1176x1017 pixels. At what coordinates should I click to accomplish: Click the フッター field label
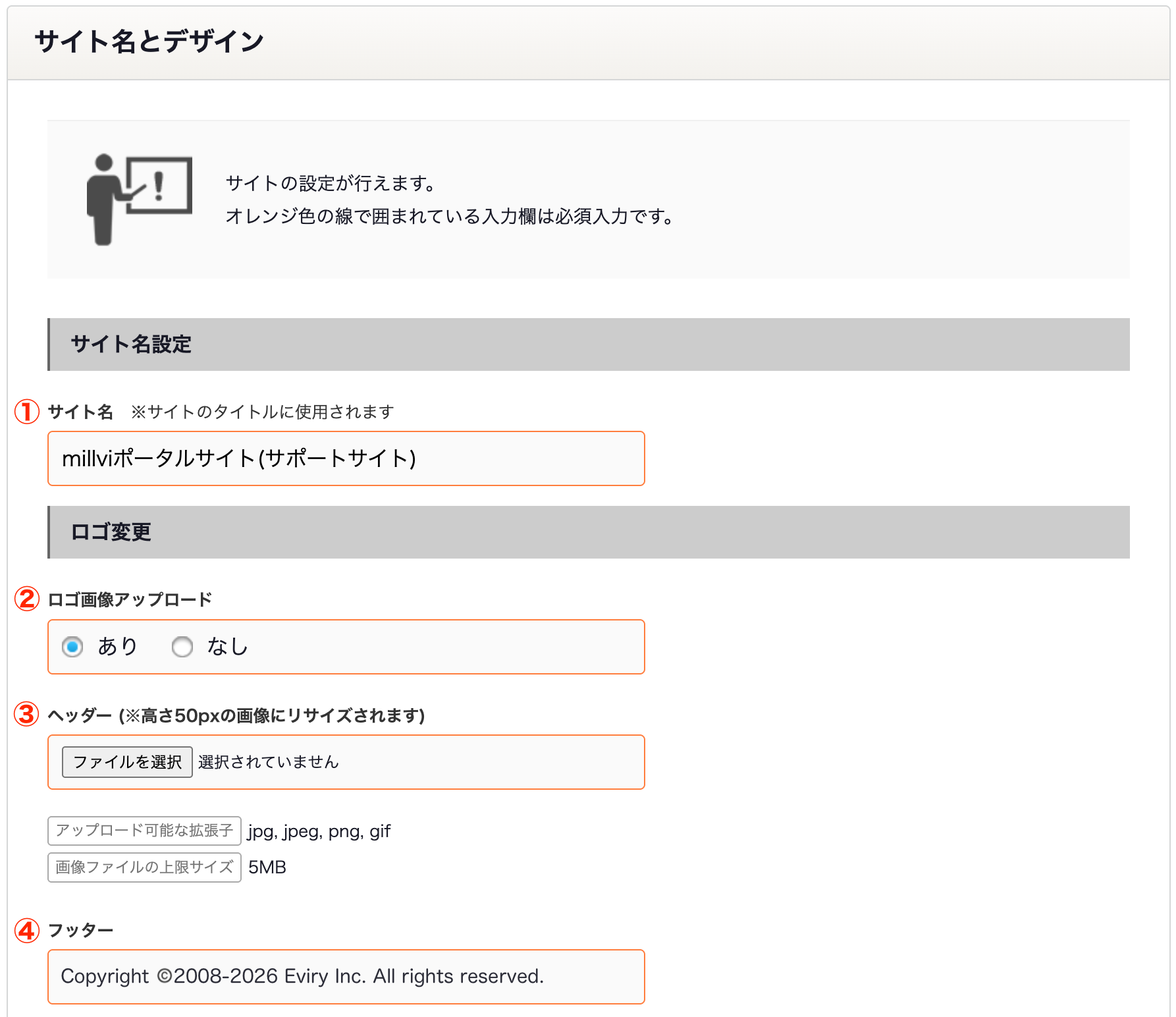click(81, 930)
